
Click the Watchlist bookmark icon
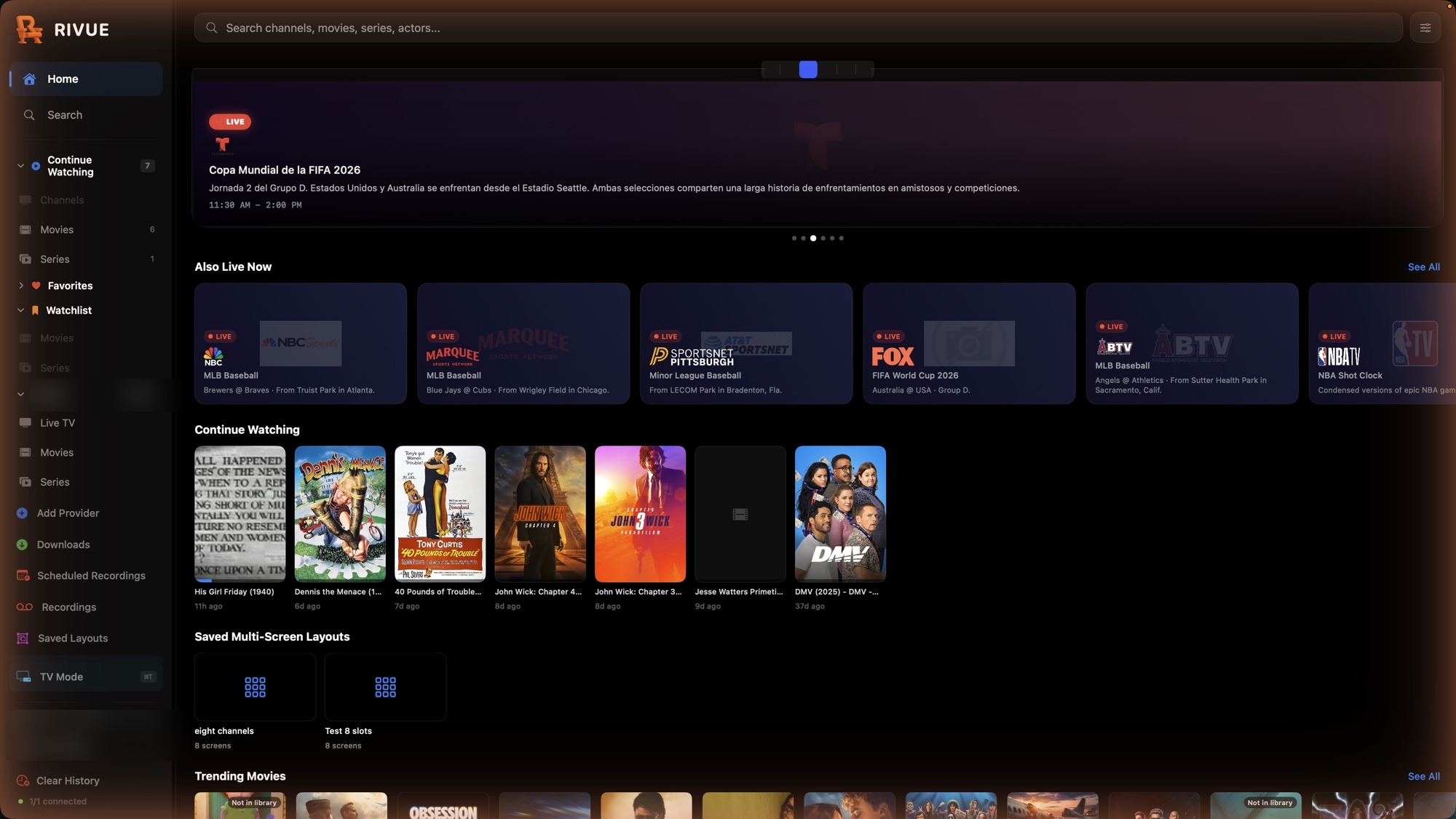point(35,310)
